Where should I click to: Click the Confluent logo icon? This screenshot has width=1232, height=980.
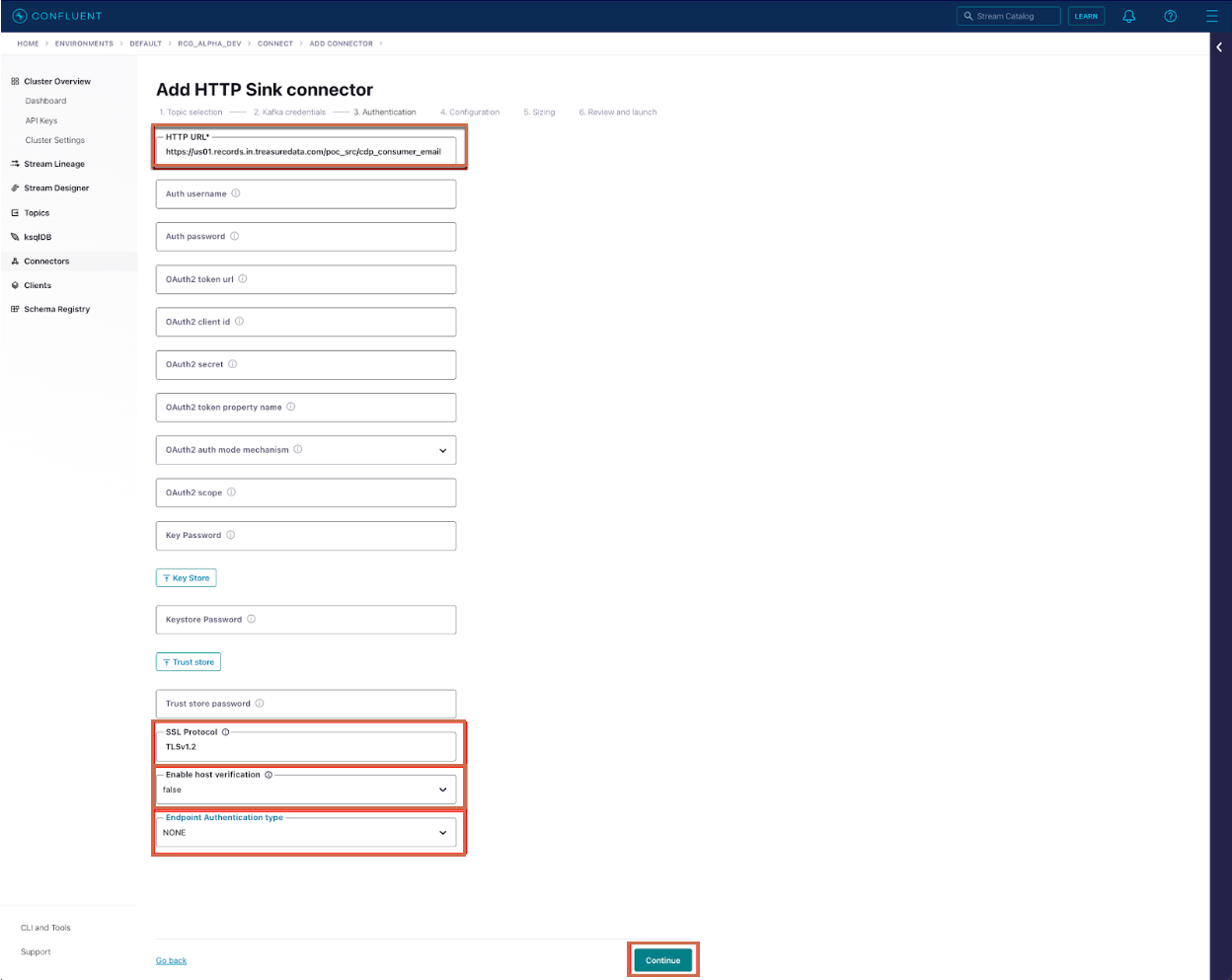click(20, 16)
